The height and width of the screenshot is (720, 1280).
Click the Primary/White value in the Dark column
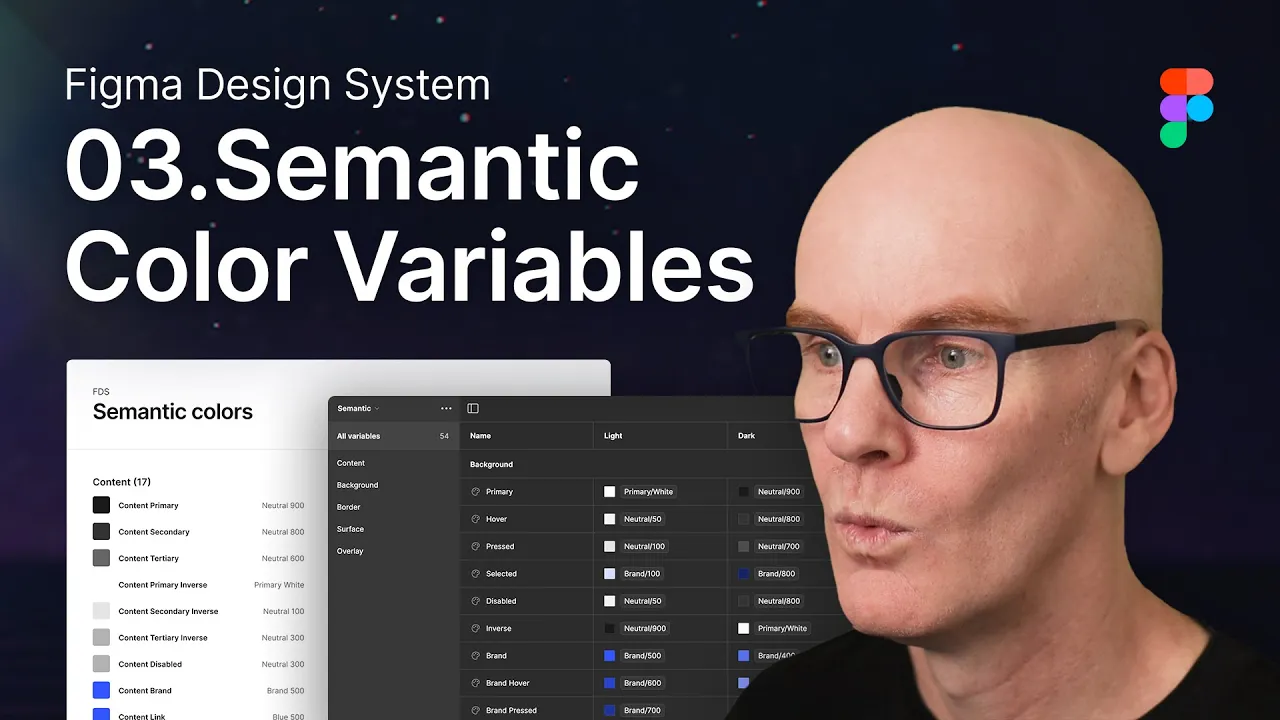tap(782, 628)
